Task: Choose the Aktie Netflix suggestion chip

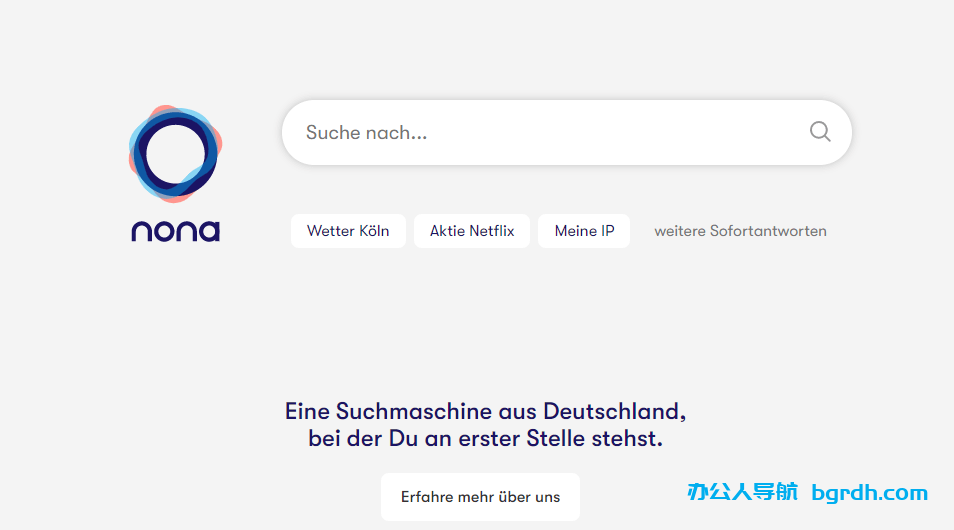Action: pos(472,231)
